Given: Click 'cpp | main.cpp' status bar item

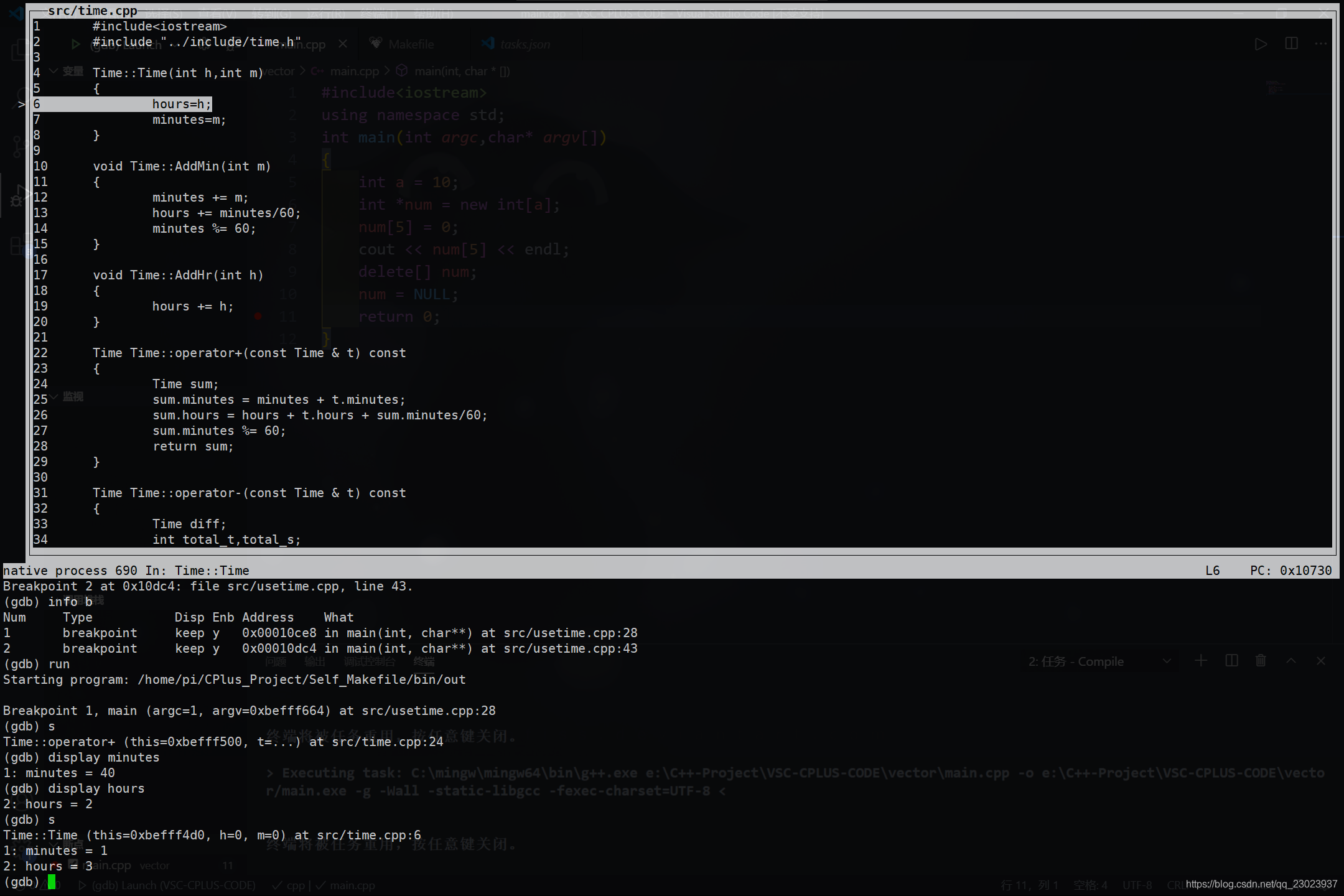Looking at the screenshot, I should [324, 885].
